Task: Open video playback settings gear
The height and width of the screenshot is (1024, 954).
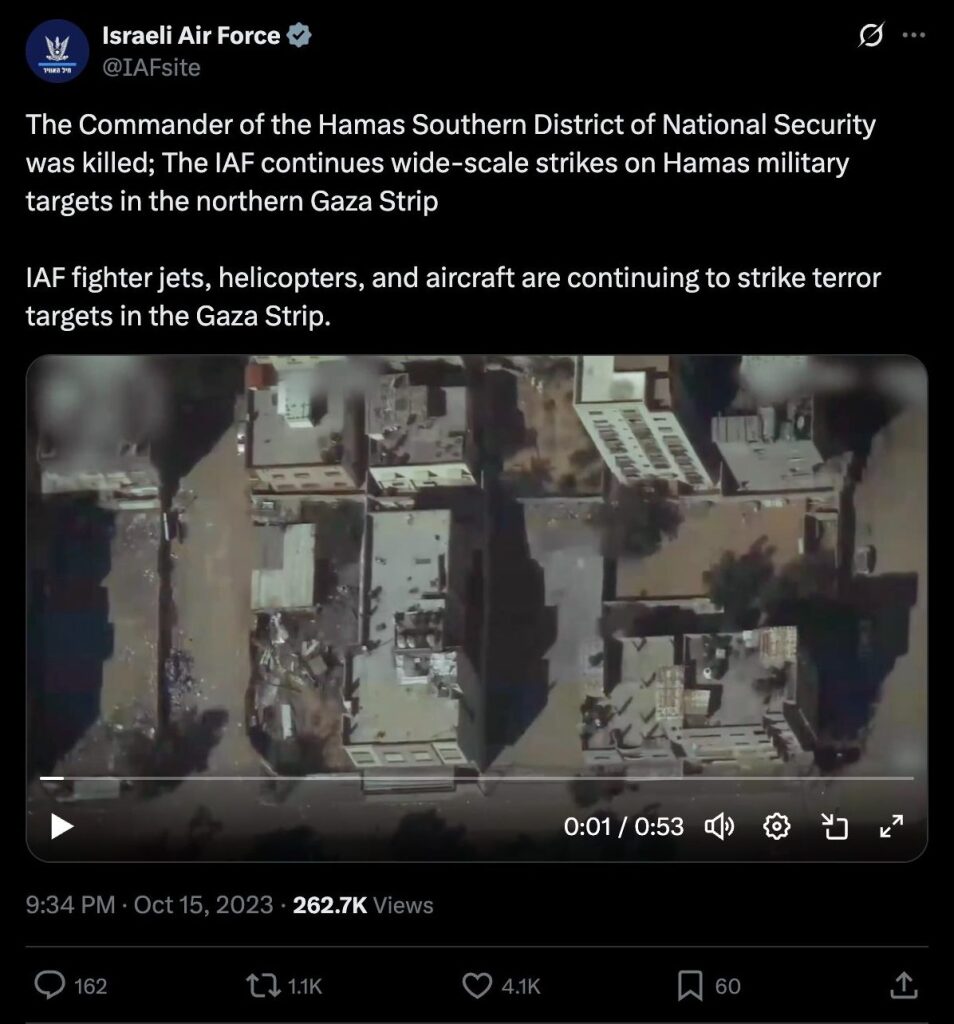Action: coord(776,827)
